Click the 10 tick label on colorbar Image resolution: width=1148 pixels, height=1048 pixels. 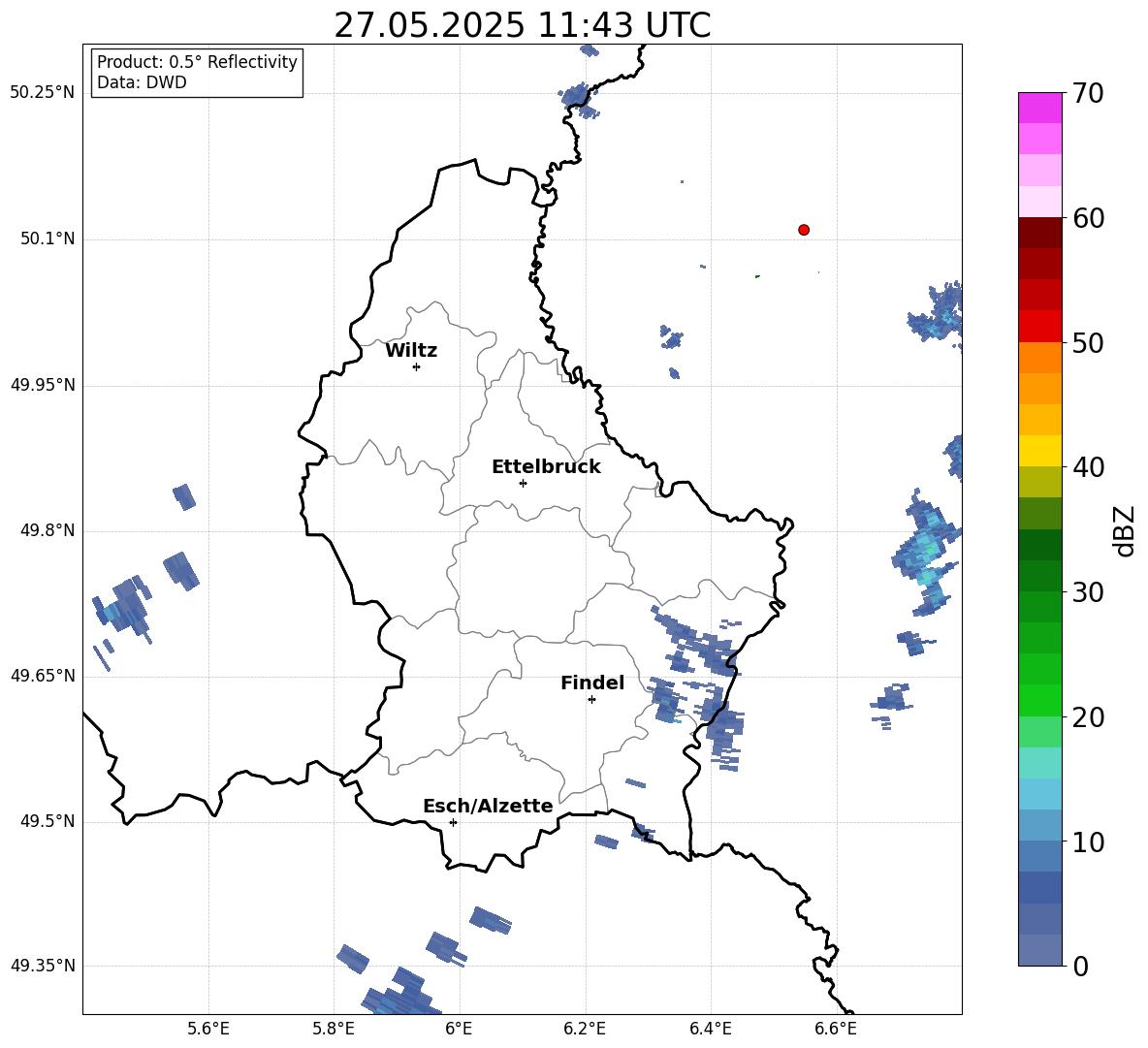click(x=1088, y=842)
